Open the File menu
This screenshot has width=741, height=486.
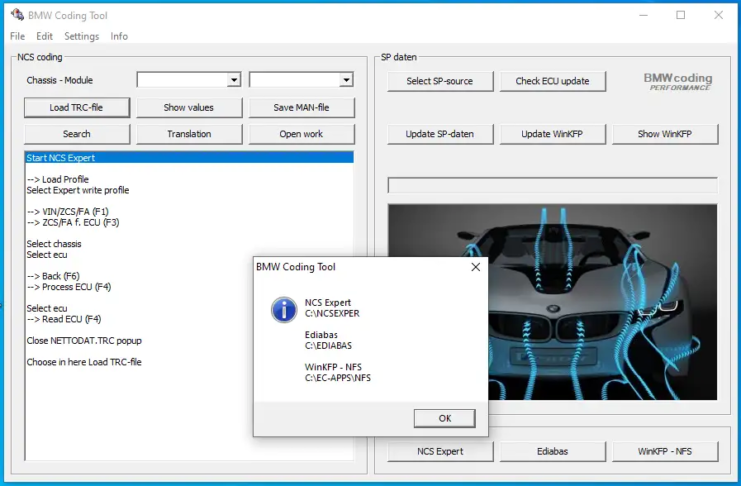(x=17, y=36)
